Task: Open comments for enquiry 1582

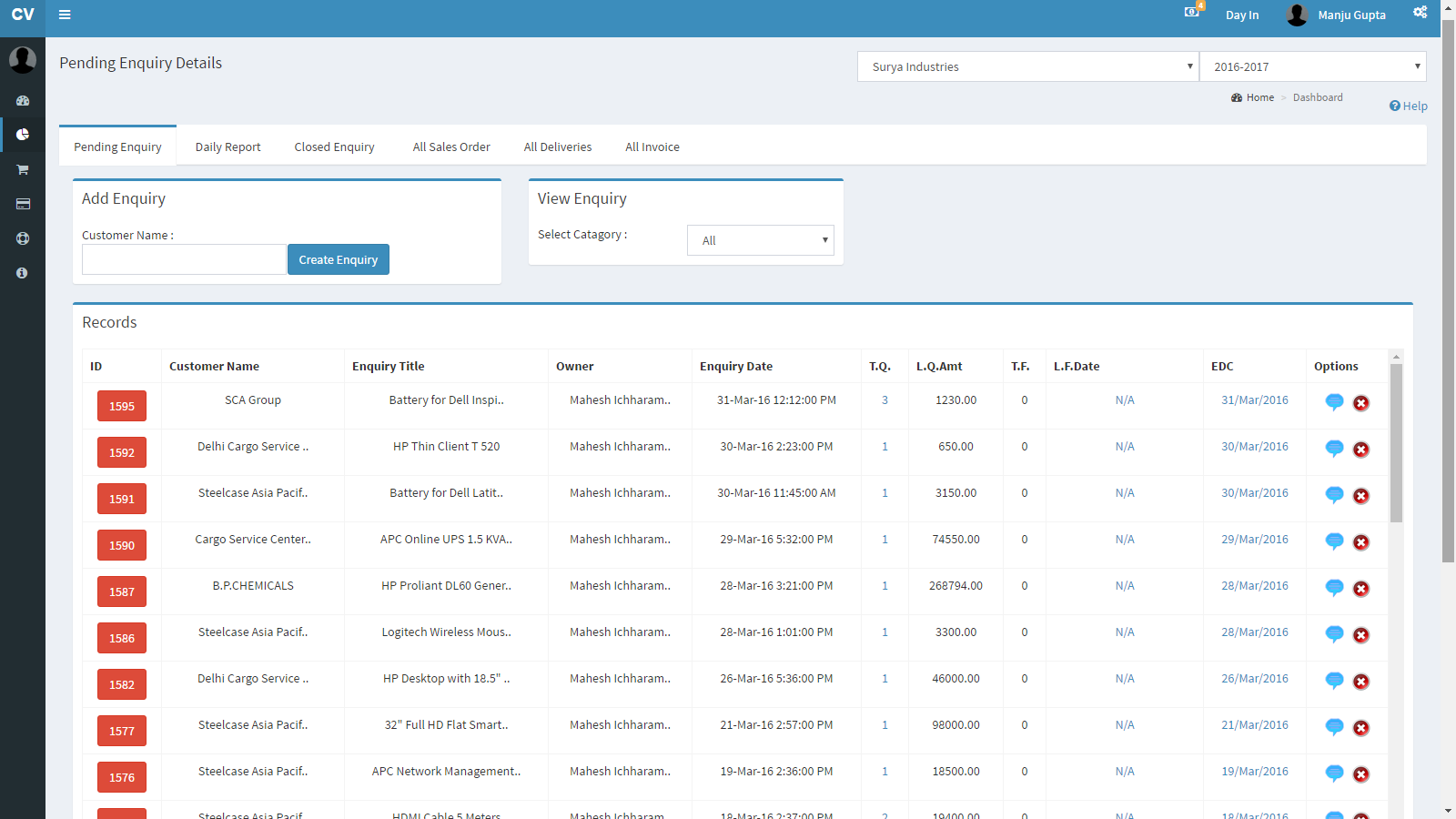Action: tap(1334, 680)
